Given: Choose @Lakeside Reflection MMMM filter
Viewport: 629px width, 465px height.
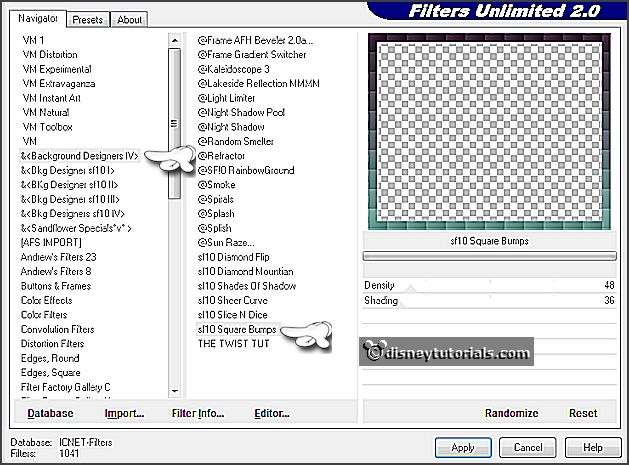Looking at the screenshot, I should click(x=259, y=84).
